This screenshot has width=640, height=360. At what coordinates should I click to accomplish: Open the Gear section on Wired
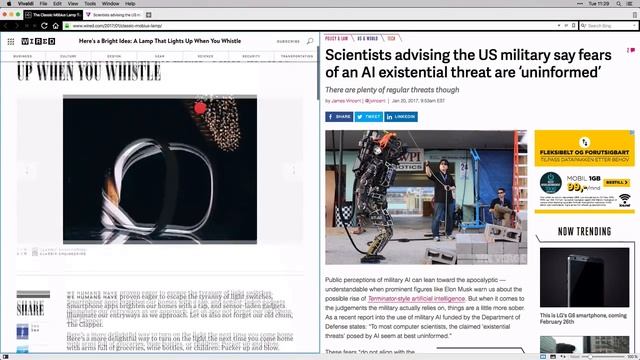pos(160,56)
